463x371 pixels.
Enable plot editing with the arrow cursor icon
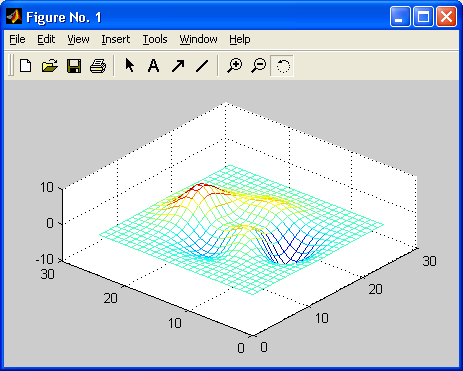click(x=129, y=65)
